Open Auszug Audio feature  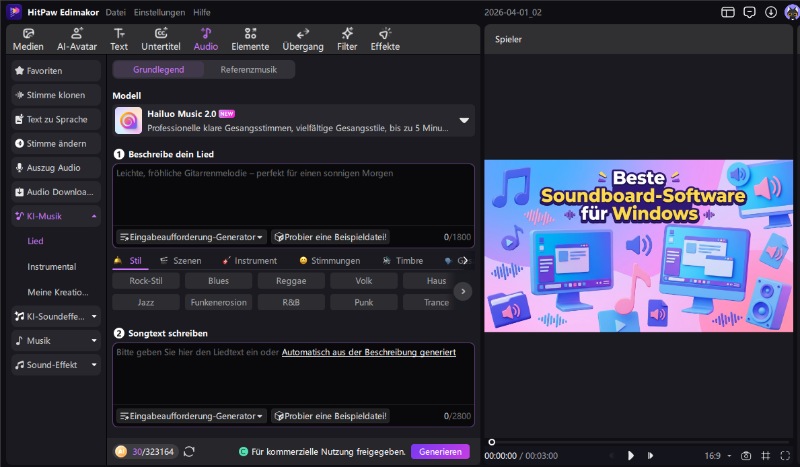[56, 168]
